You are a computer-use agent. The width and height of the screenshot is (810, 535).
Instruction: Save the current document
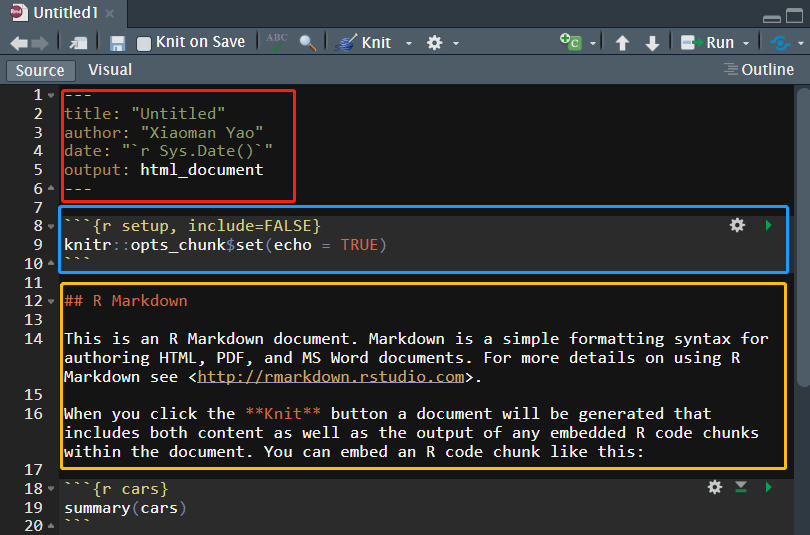pyautogui.click(x=118, y=43)
